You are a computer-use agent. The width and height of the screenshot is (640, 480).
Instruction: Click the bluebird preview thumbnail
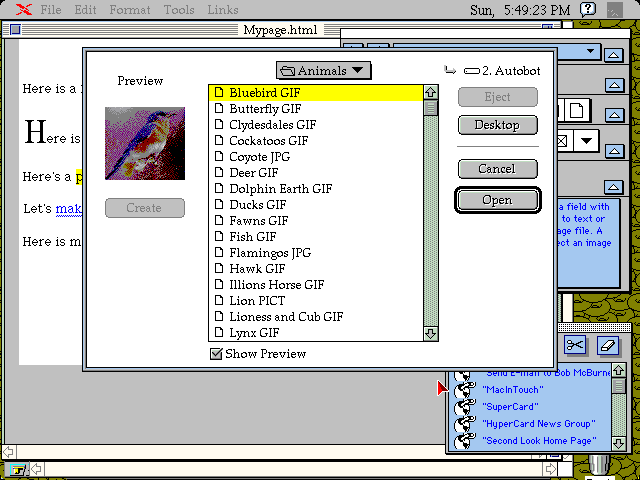tap(145, 143)
